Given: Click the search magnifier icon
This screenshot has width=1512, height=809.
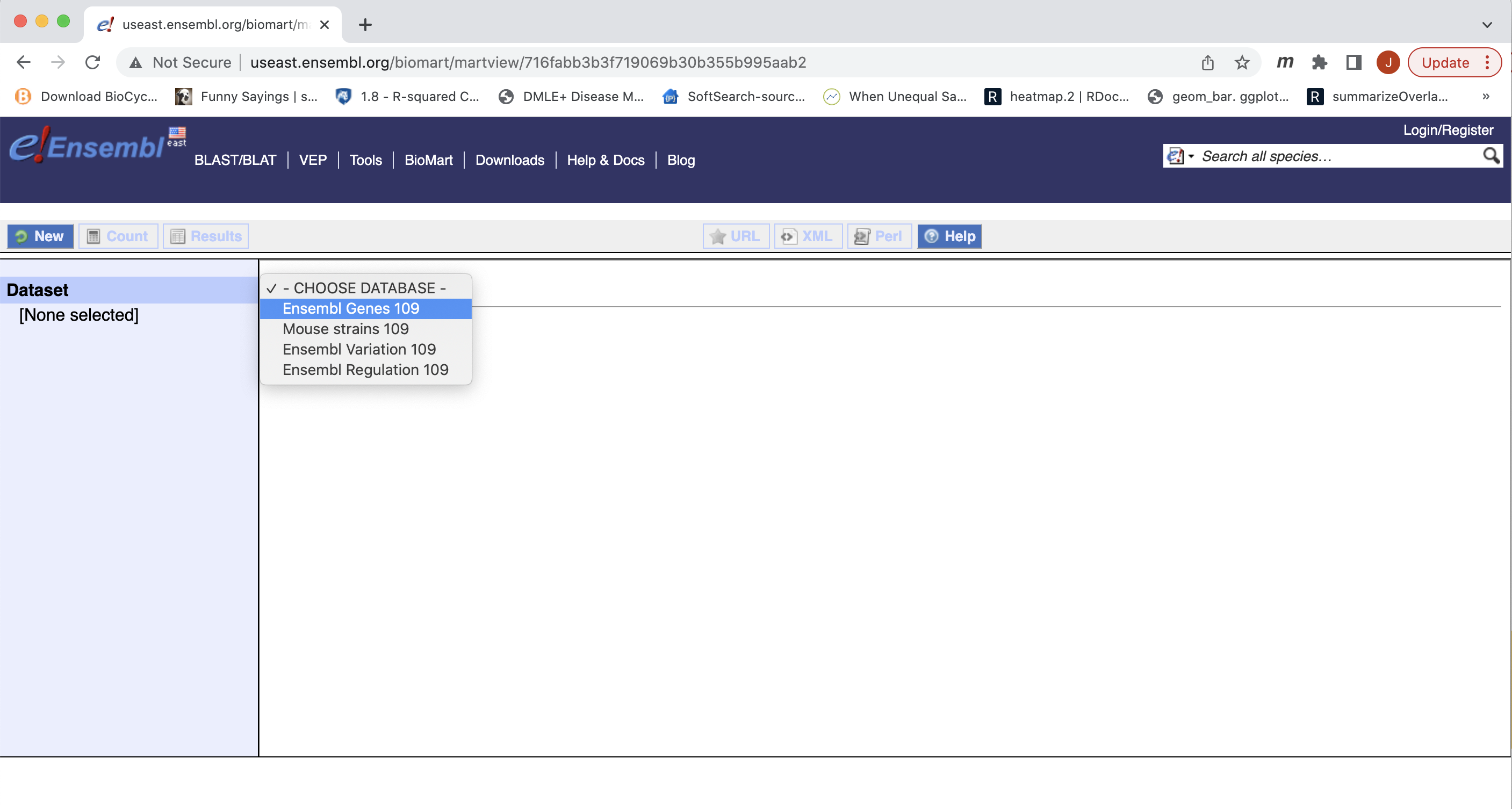Looking at the screenshot, I should click(x=1491, y=155).
